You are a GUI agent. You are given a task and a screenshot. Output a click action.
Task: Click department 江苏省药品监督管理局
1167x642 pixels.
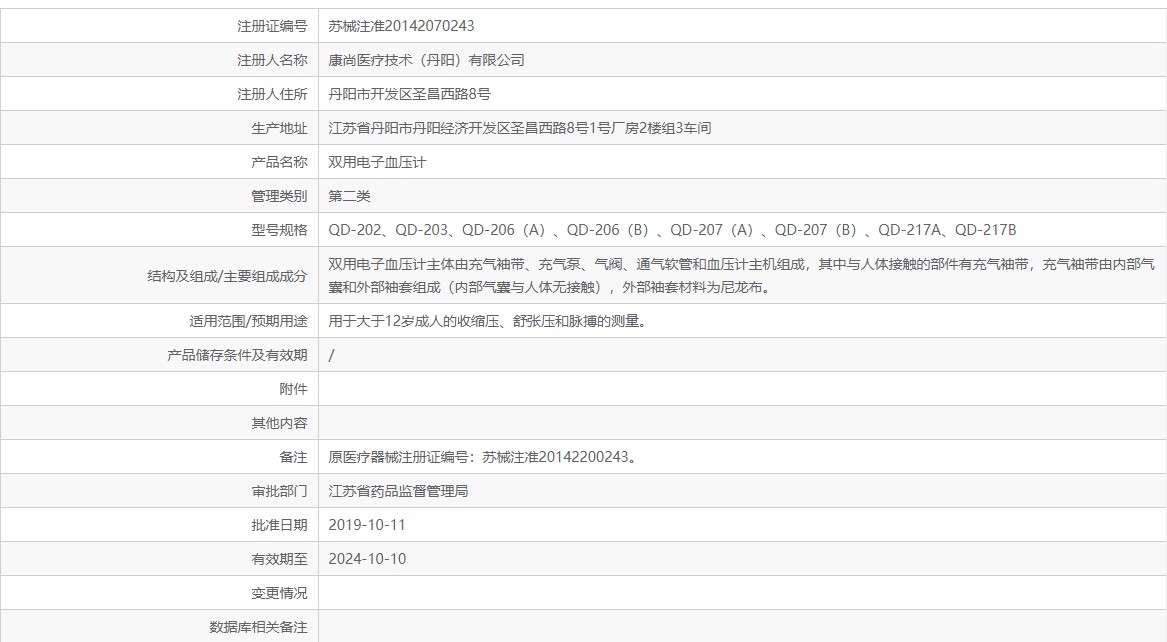coord(398,491)
